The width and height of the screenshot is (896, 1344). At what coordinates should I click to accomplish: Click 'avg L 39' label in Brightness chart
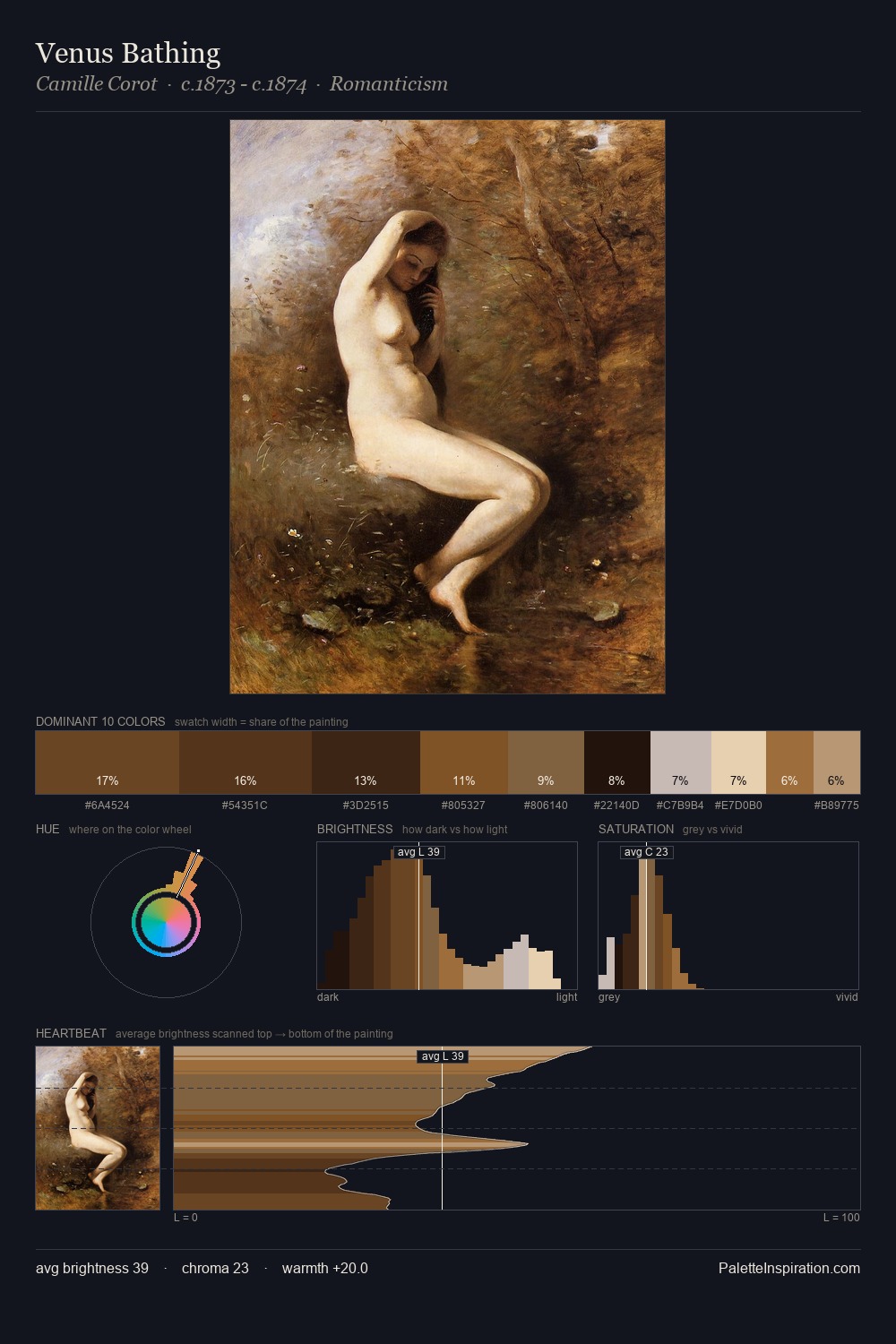click(418, 852)
